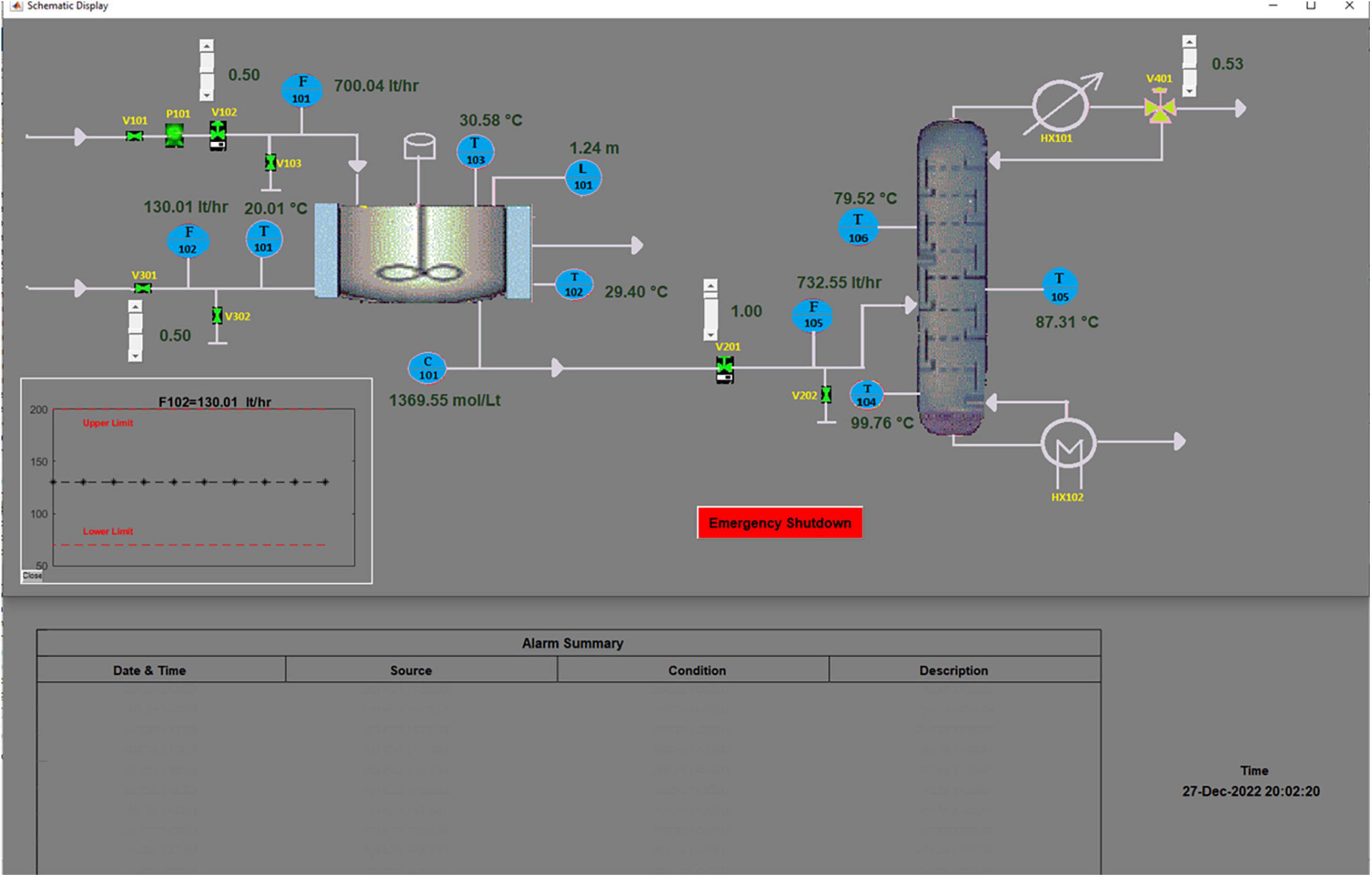Click the Date & Time column header
Screen dimensions: 1372x877
coord(161,670)
